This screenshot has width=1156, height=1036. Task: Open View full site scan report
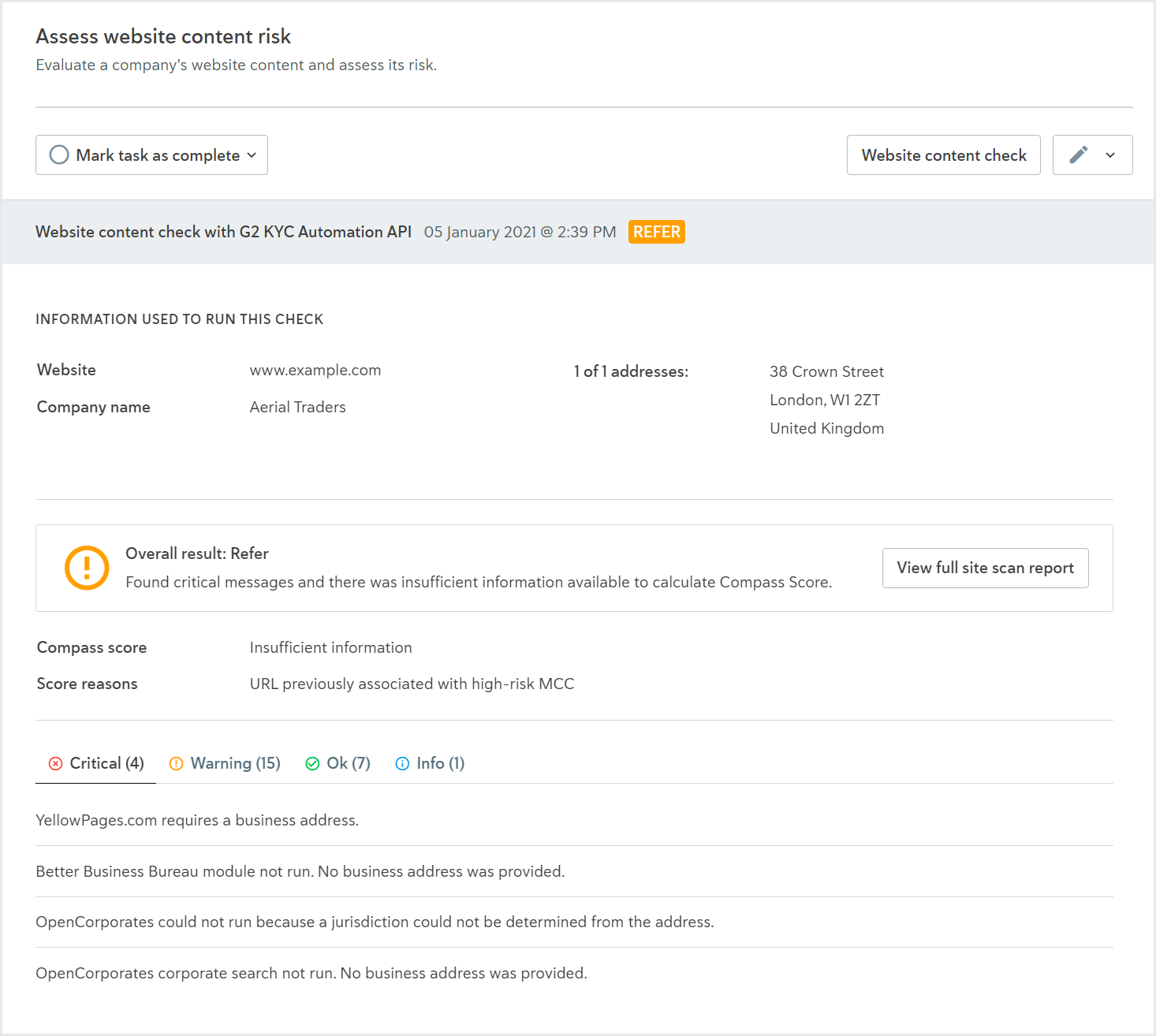986,568
